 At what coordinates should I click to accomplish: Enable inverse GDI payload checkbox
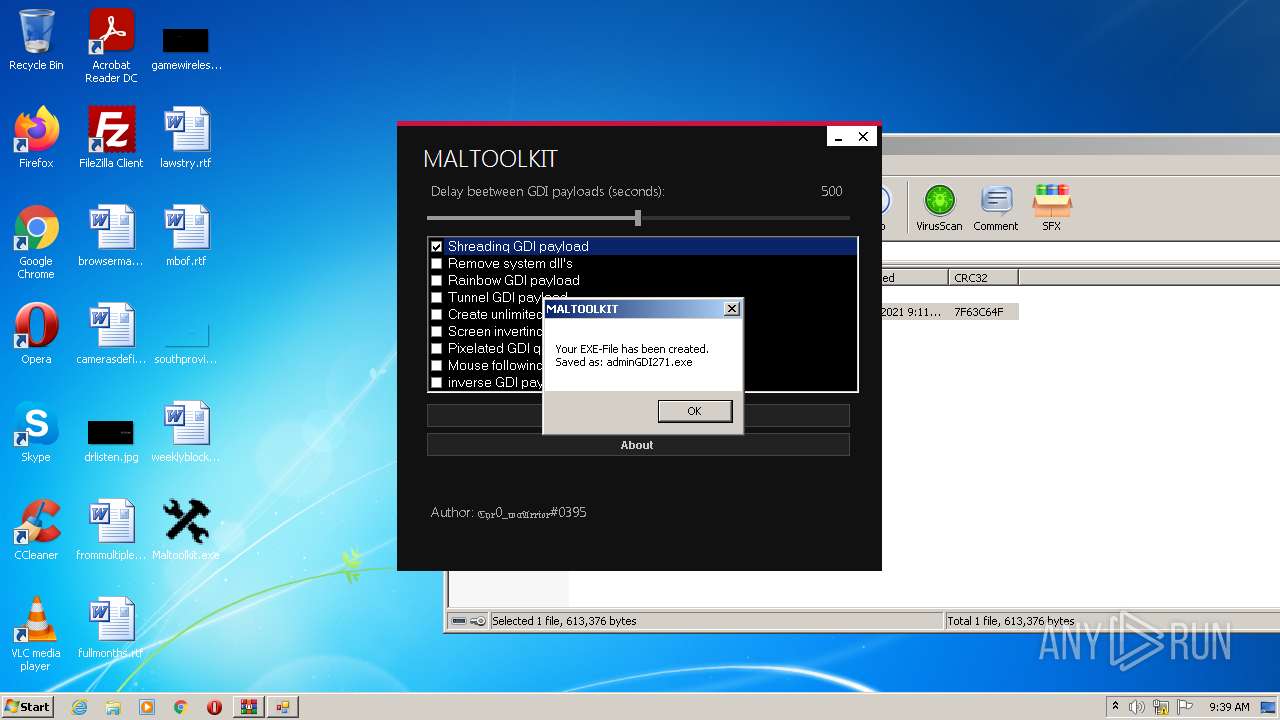(436, 383)
